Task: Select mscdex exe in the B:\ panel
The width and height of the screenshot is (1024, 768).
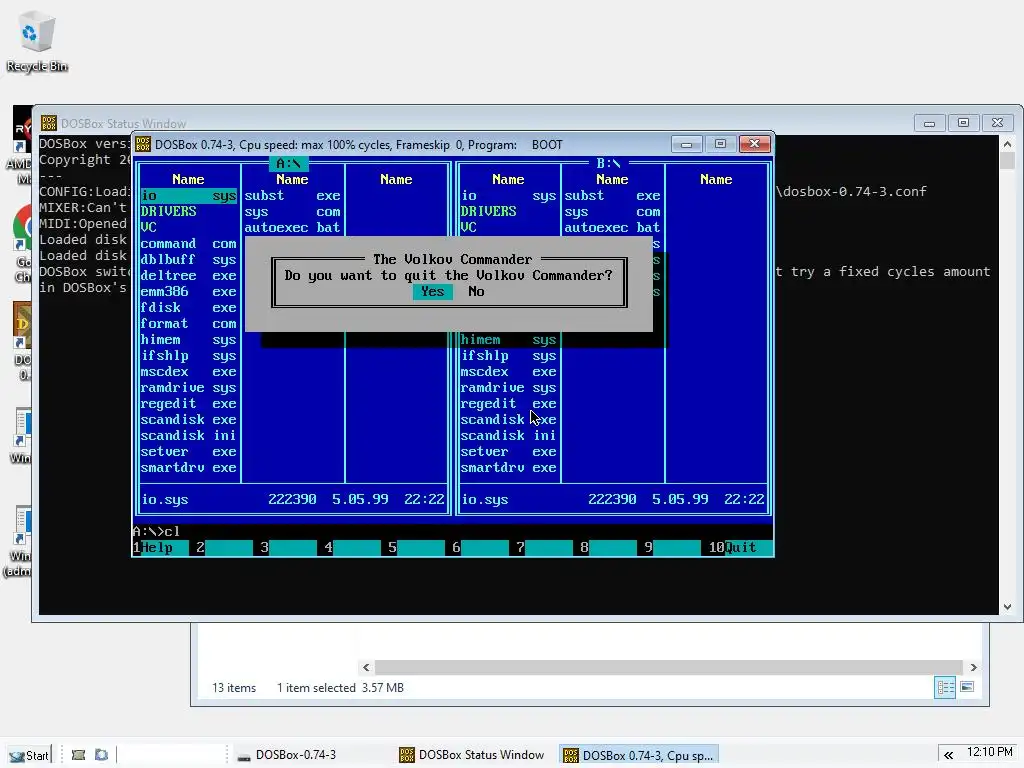Action: tap(509, 371)
